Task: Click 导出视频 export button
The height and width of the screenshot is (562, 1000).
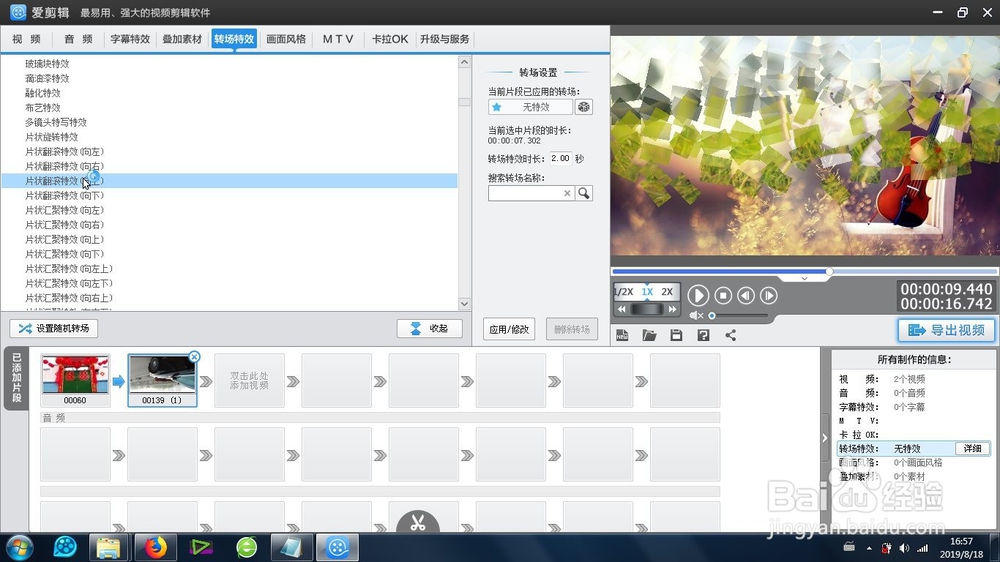Action: point(946,330)
